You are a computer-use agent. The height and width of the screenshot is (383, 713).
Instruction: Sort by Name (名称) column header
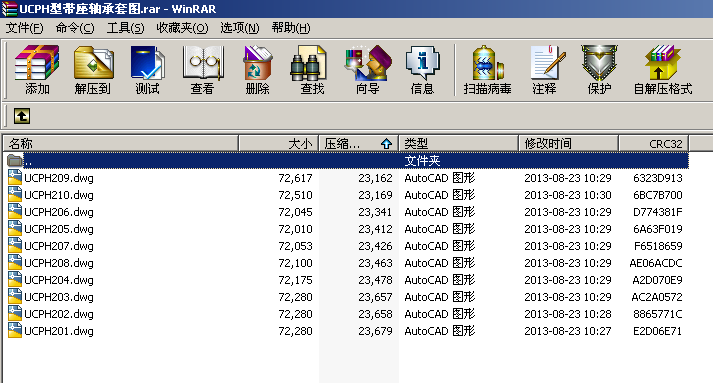(x=121, y=144)
